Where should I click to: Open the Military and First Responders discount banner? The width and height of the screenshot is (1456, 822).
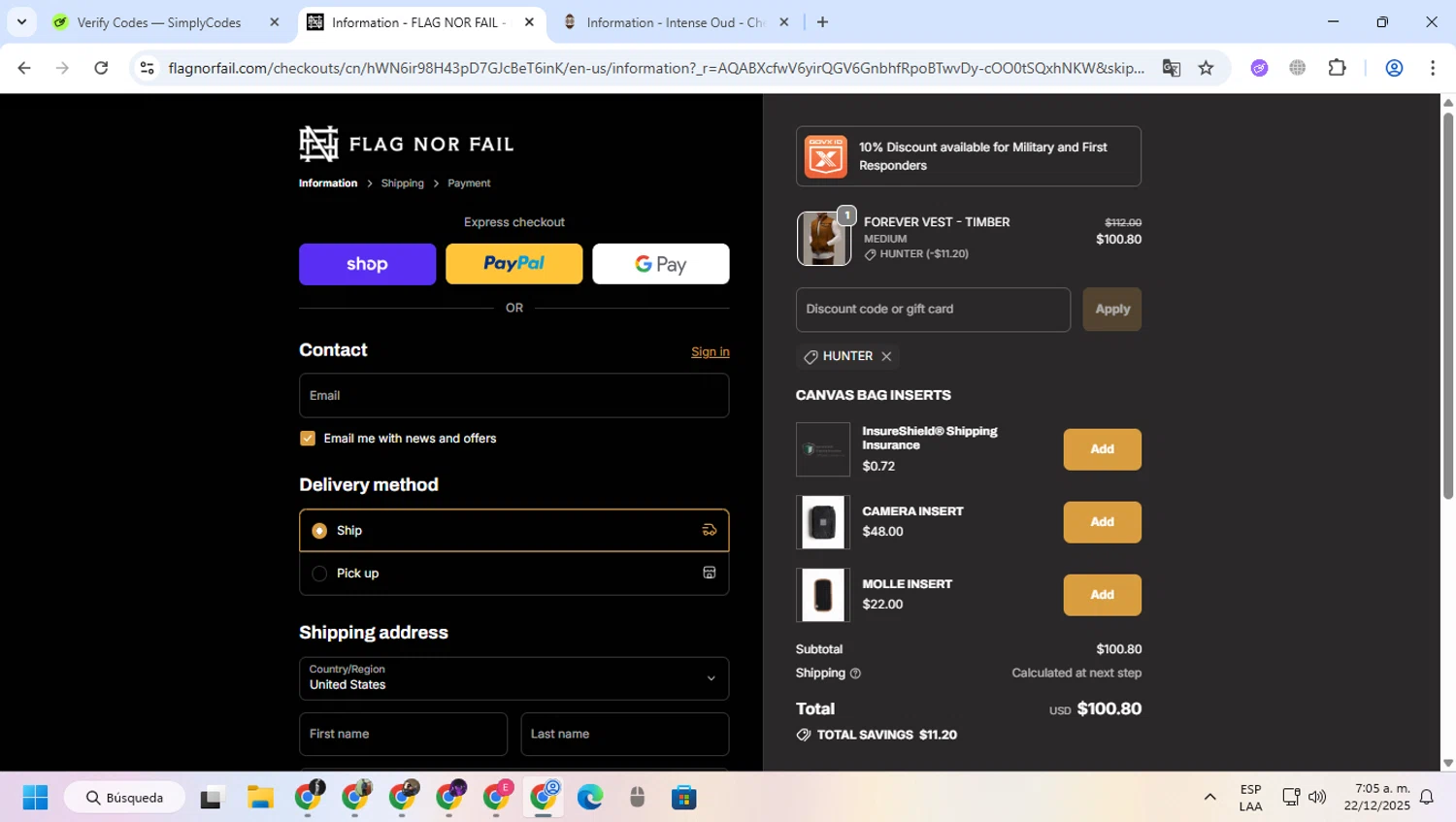tap(968, 156)
